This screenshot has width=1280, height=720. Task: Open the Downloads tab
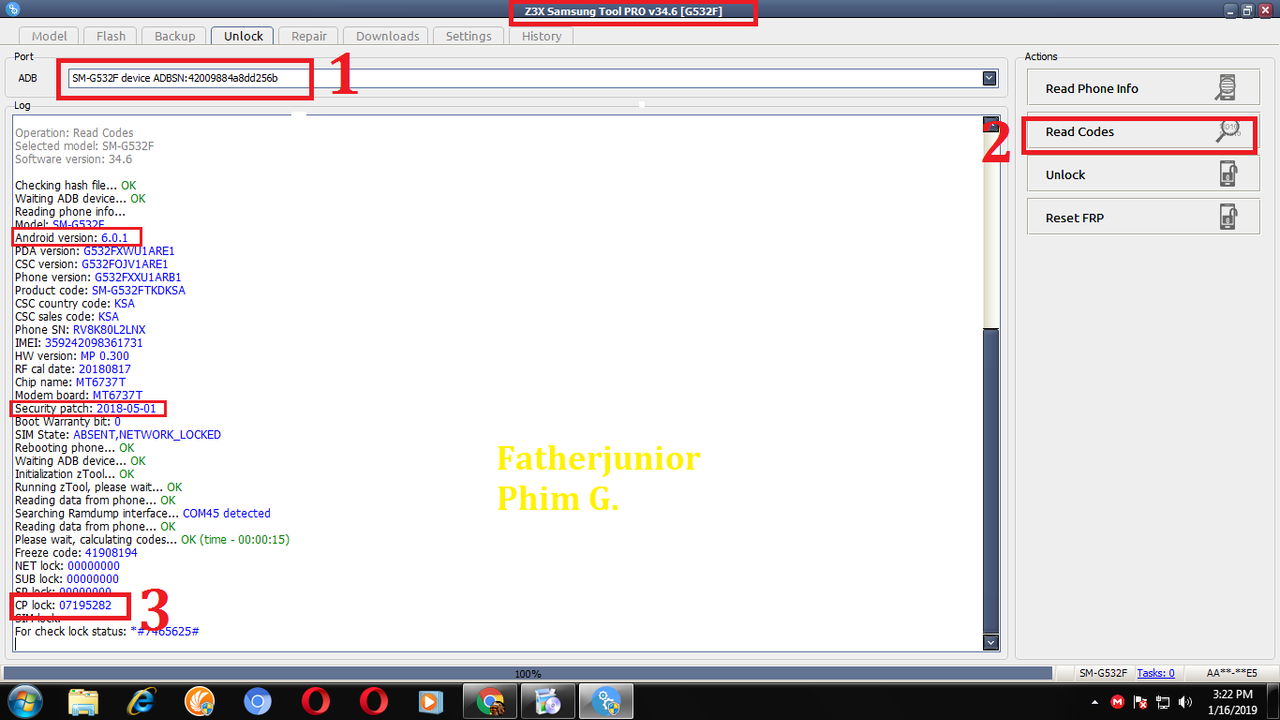(388, 36)
